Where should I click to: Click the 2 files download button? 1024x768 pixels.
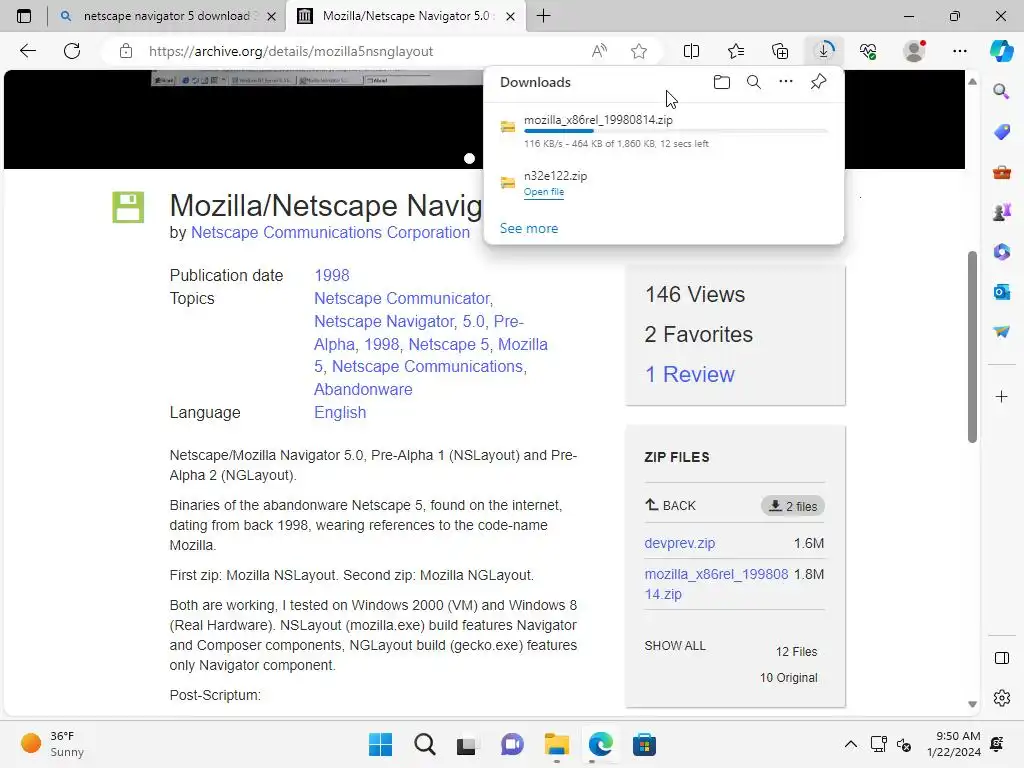pyautogui.click(x=792, y=506)
